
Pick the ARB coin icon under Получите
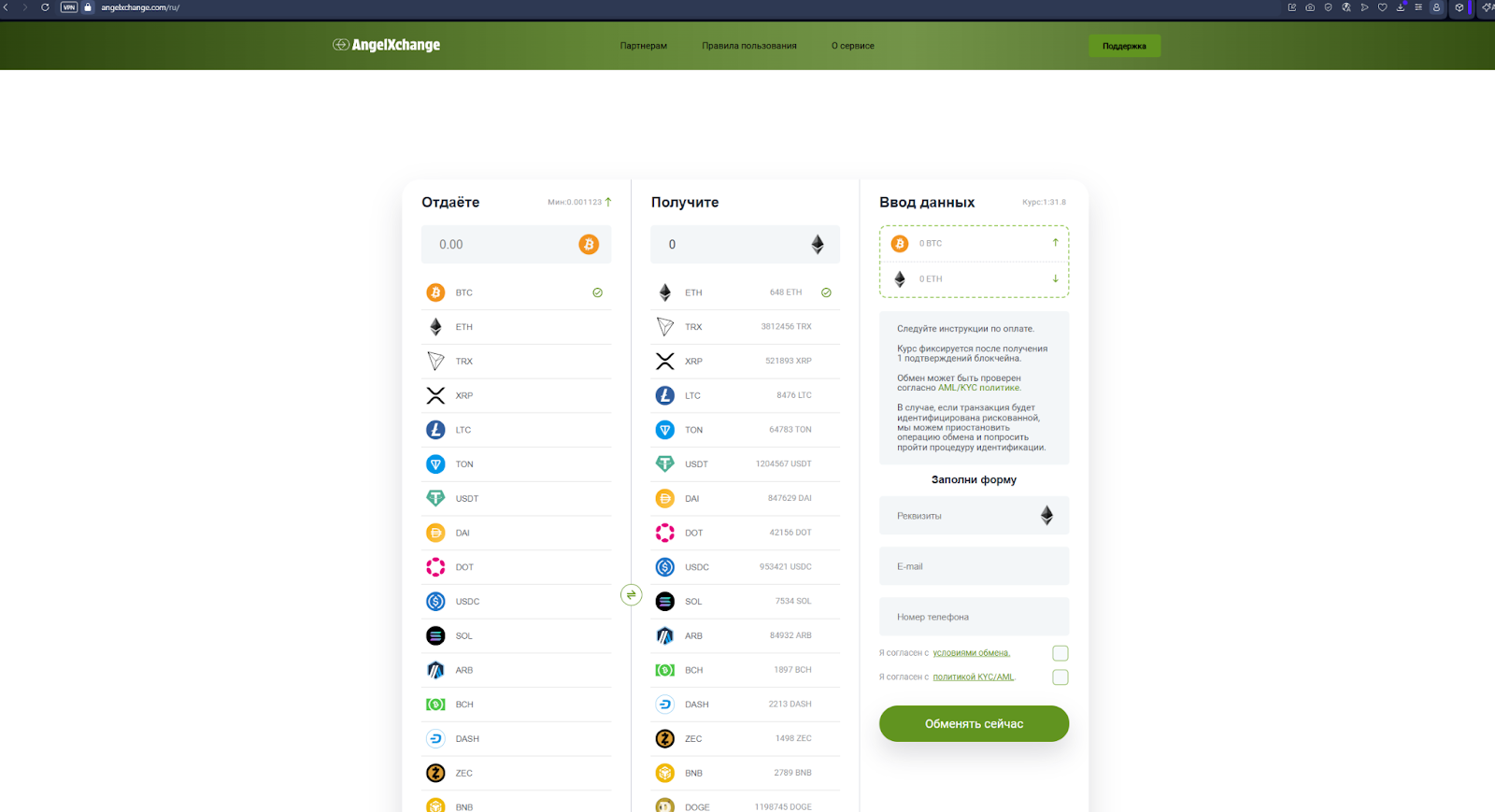665,635
